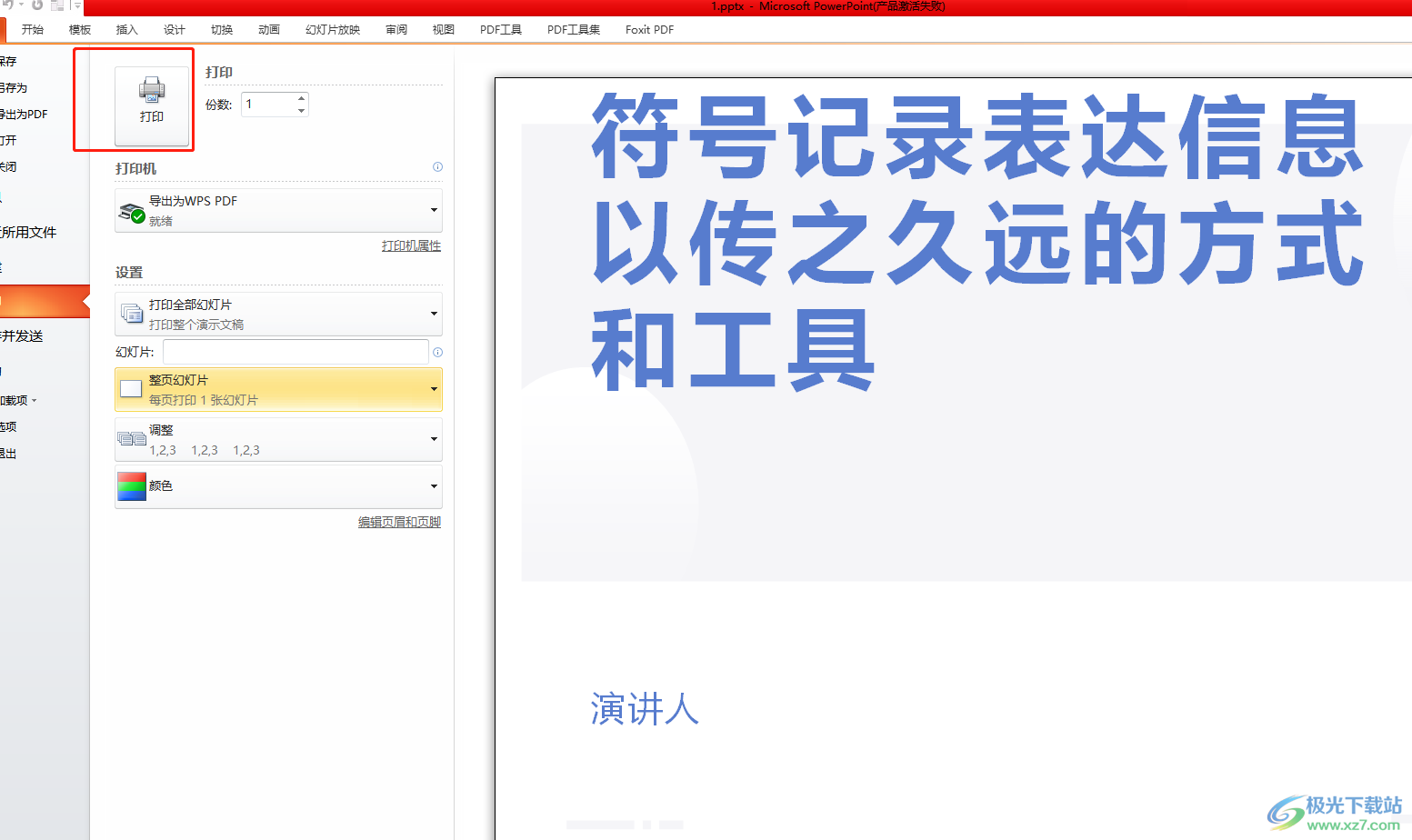The height and width of the screenshot is (840, 1412).
Task: Click the 演讲人 text in the preview
Action: tap(645, 709)
